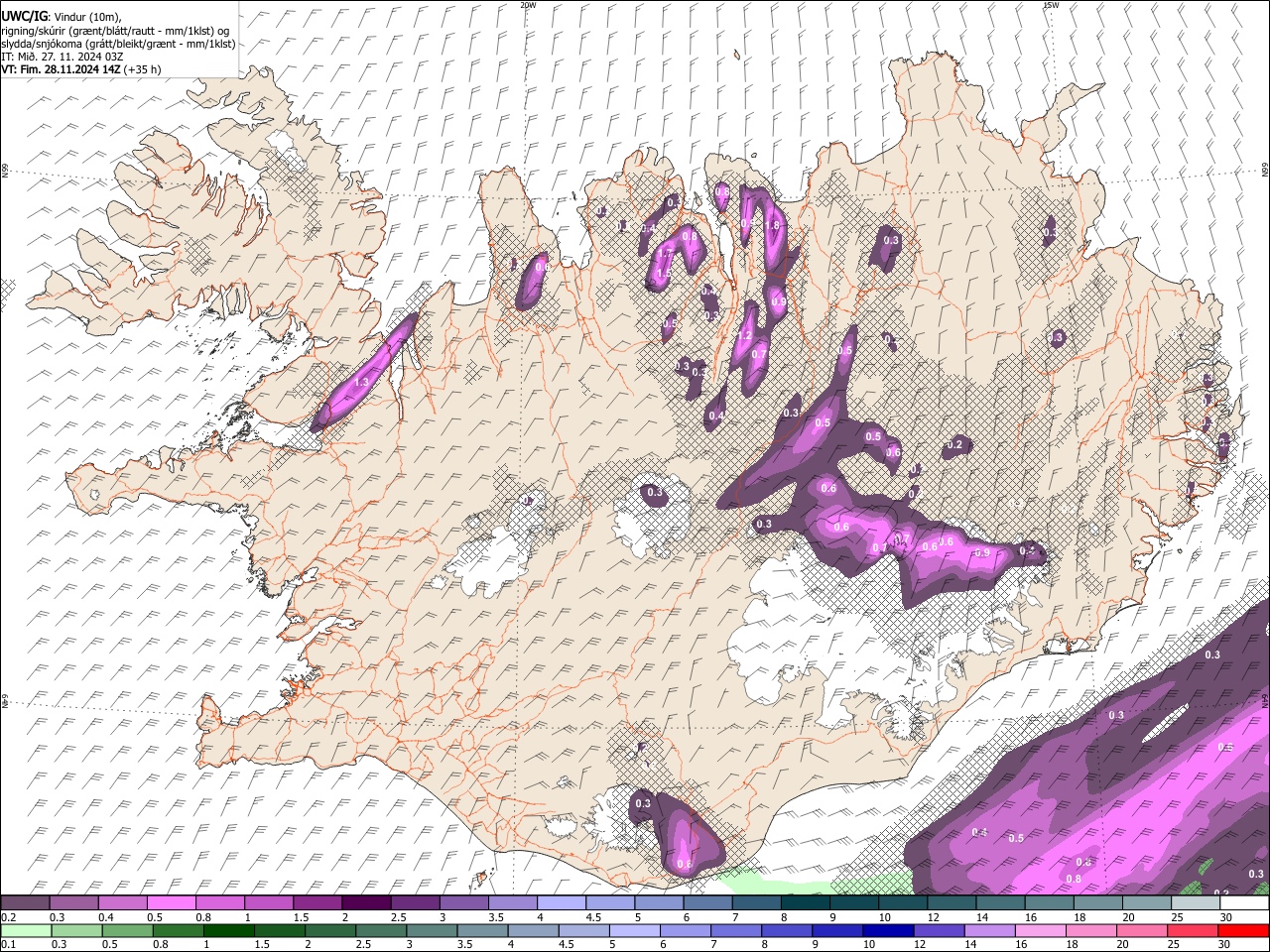Click the 3 violet snow legend swatch
Image resolution: width=1270 pixels, height=952 pixels.
462,903
